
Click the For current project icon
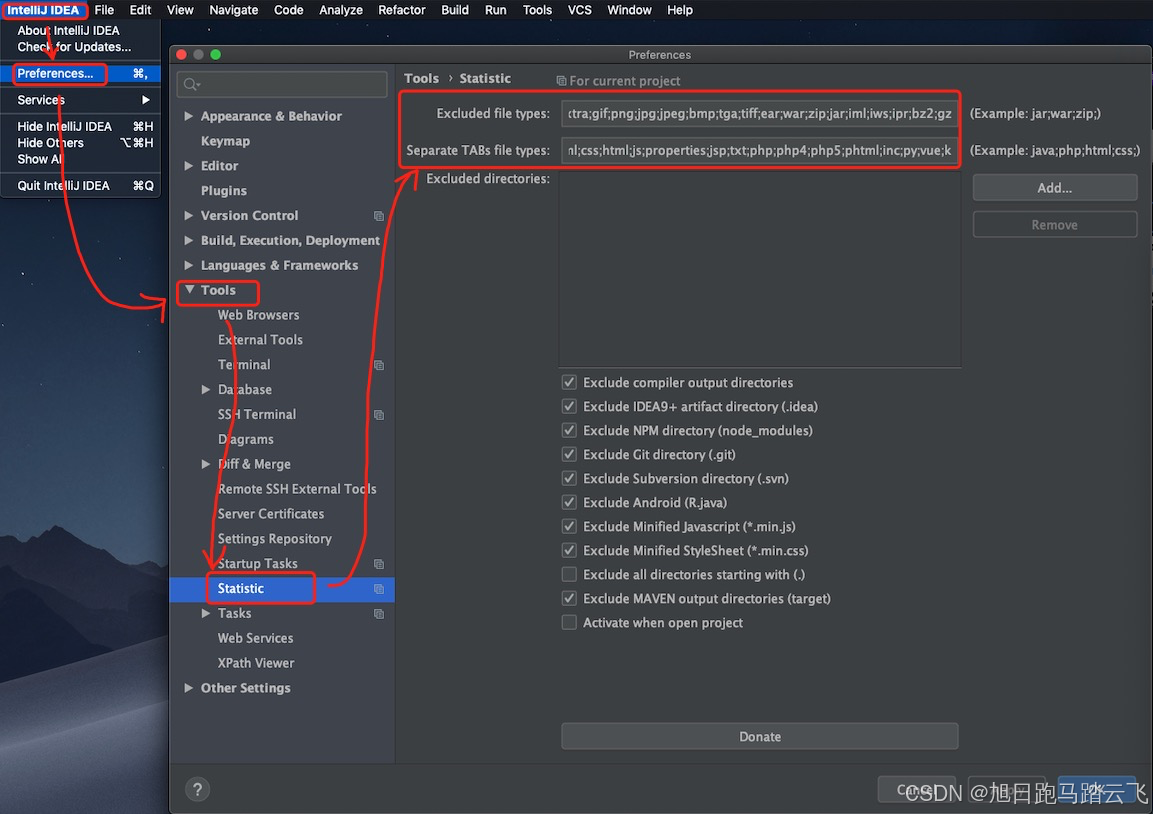[x=561, y=81]
